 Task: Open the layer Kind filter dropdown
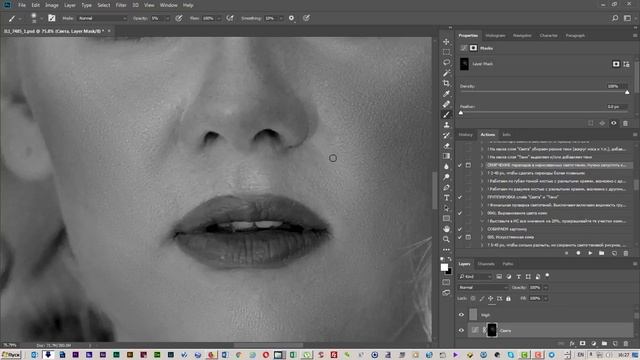click(x=475, y=277)
